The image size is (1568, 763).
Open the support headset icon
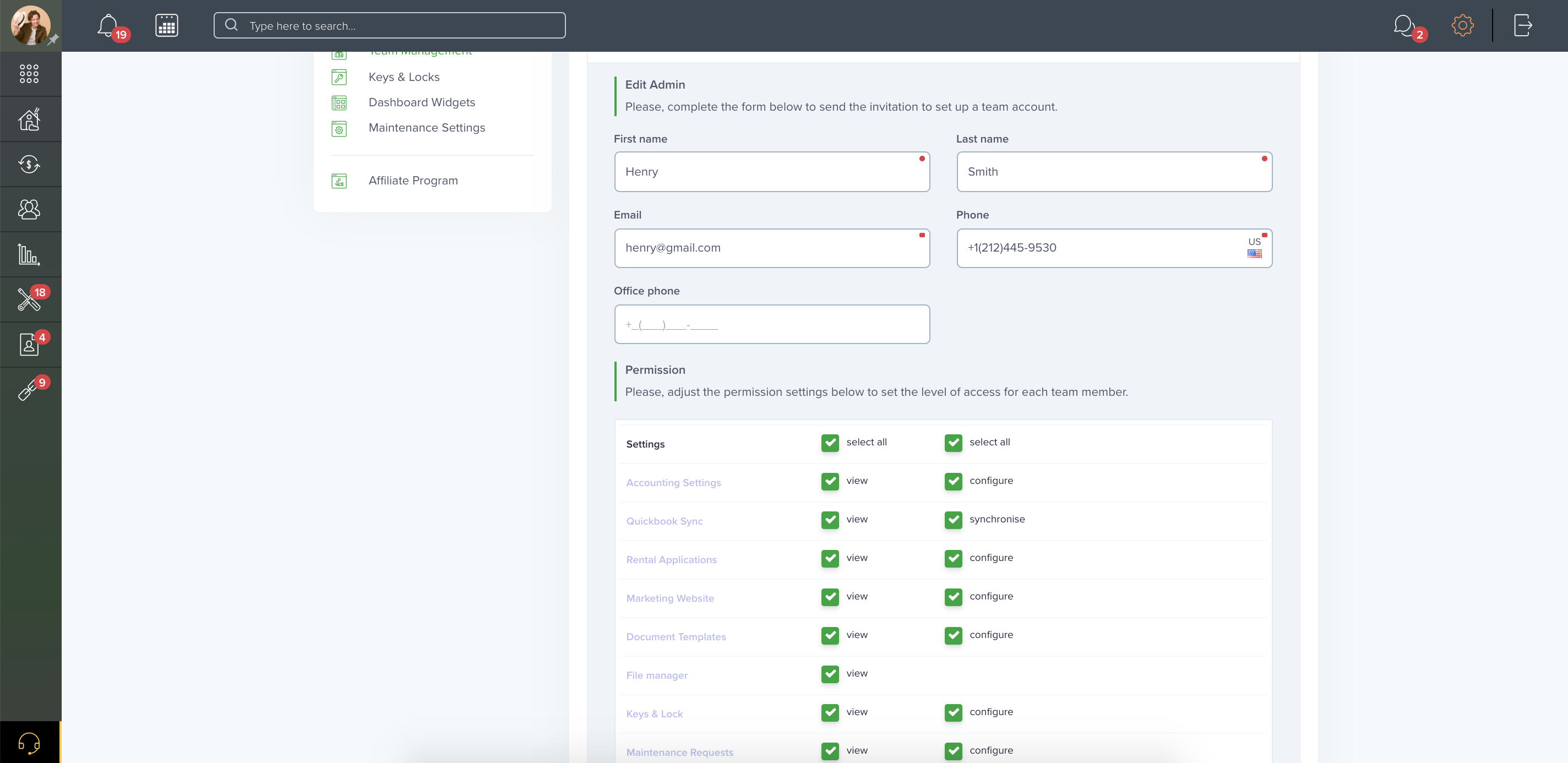click(29, 743)
